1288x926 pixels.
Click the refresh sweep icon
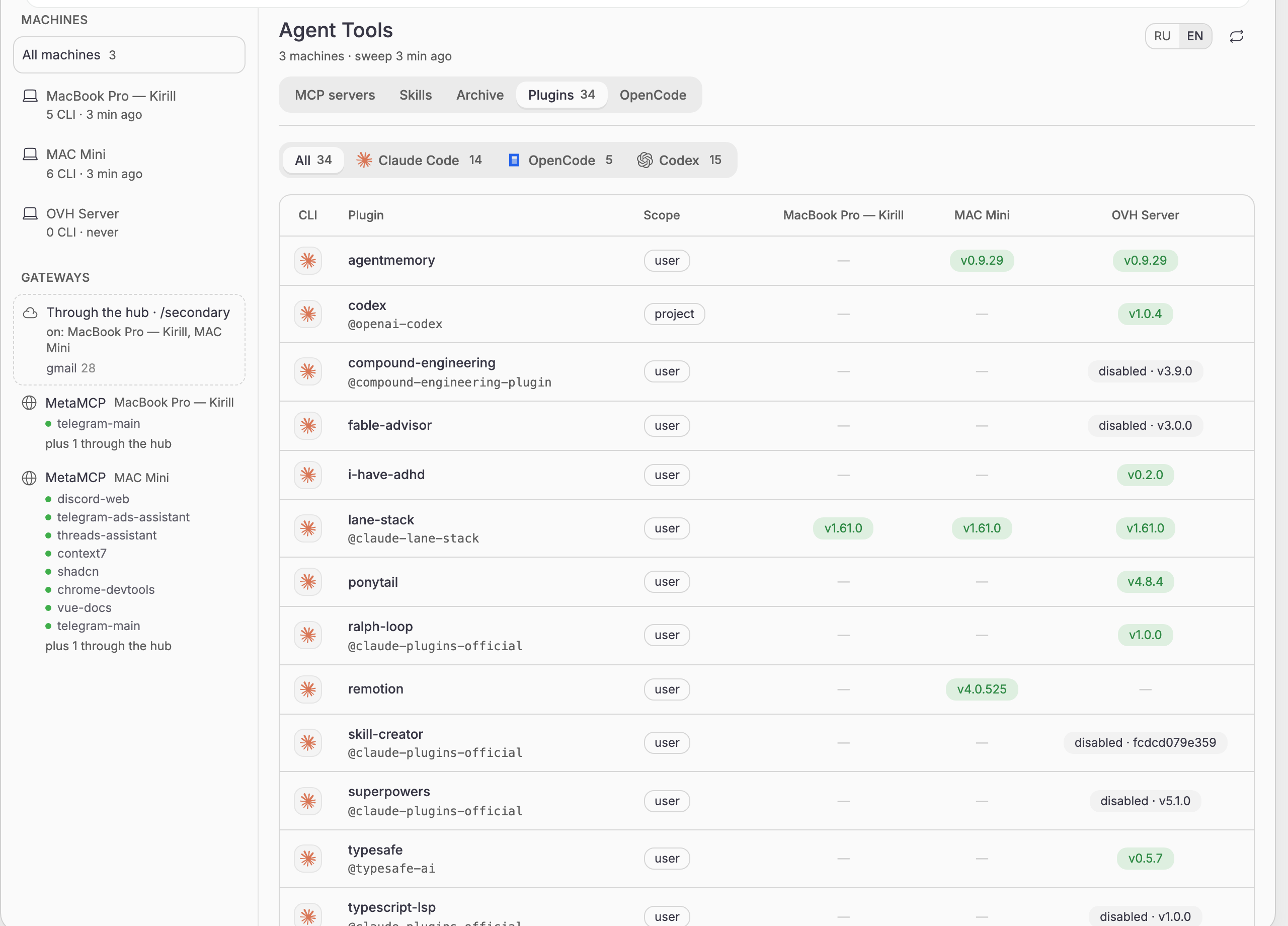coord(1236,36)
